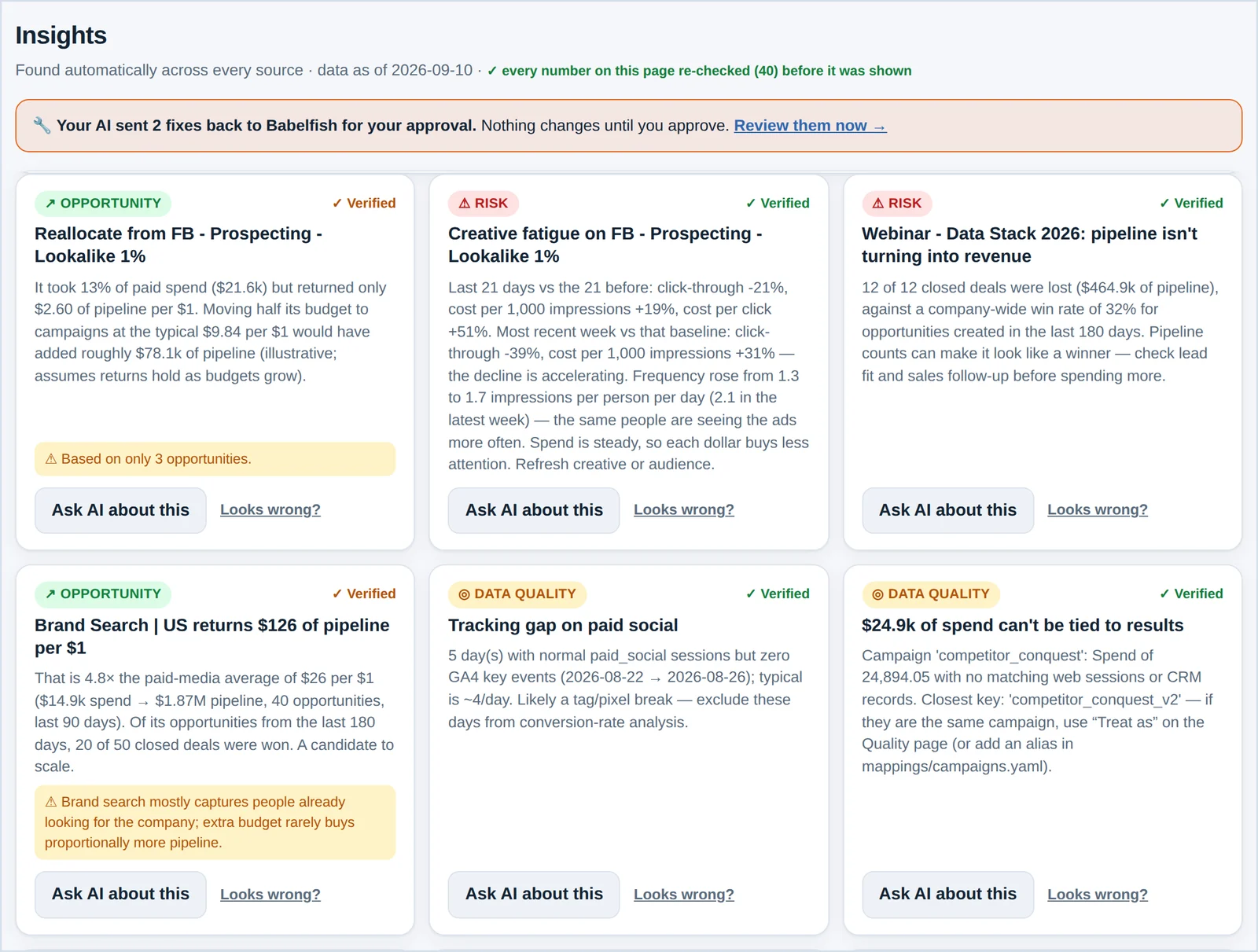This screenshot has height=952, width=1258.
Task: Open the "Reallocate from FB - Prospecting - Lookalike 1%" title
Action: [178, 244]
